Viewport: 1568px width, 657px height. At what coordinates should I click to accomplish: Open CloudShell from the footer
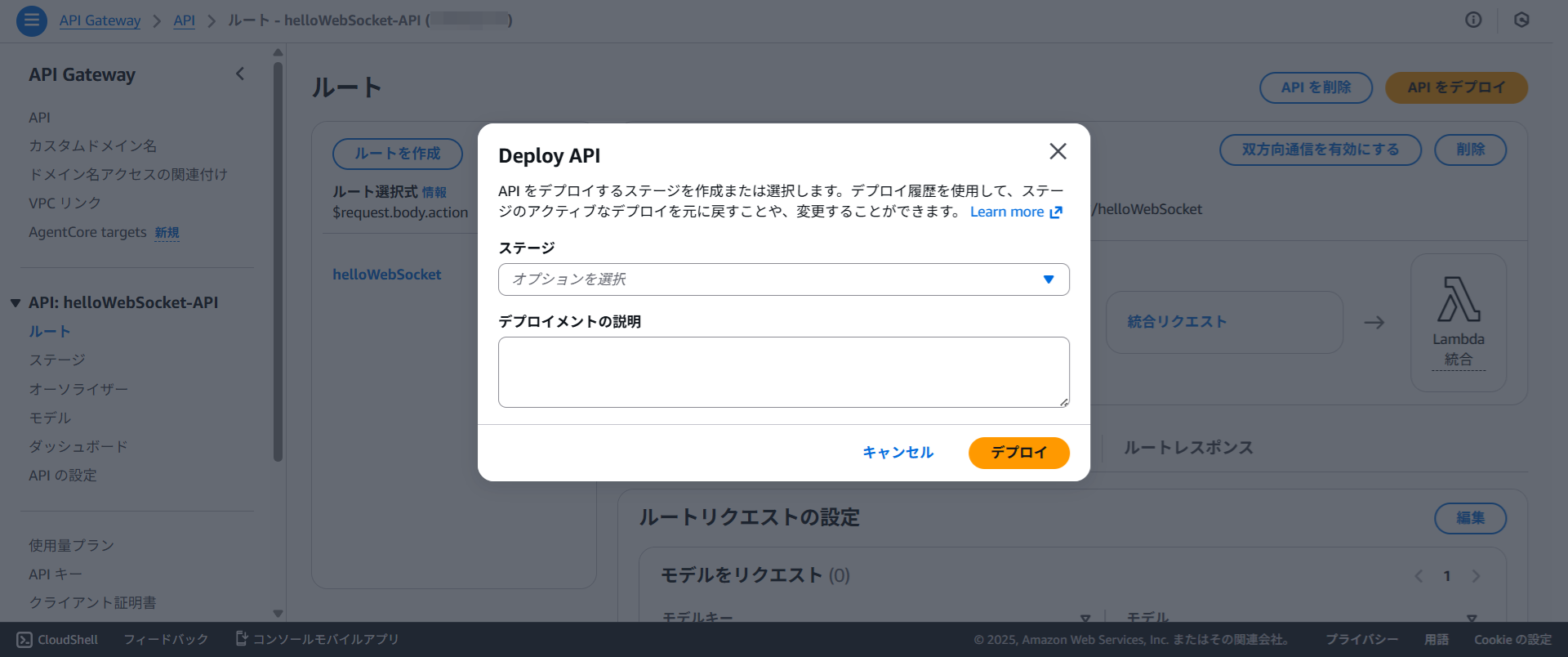pyautogui.click(x=57, y=640)
